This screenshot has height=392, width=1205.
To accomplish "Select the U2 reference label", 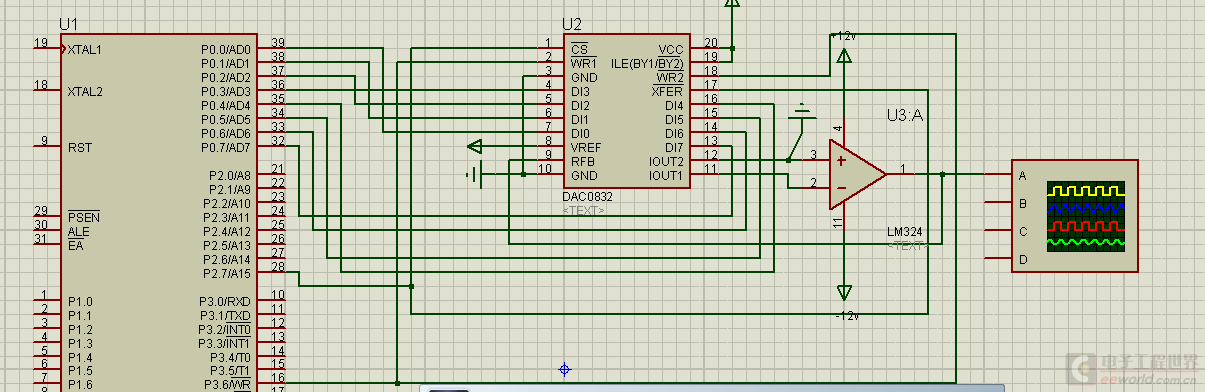I will tap(571, 23).
